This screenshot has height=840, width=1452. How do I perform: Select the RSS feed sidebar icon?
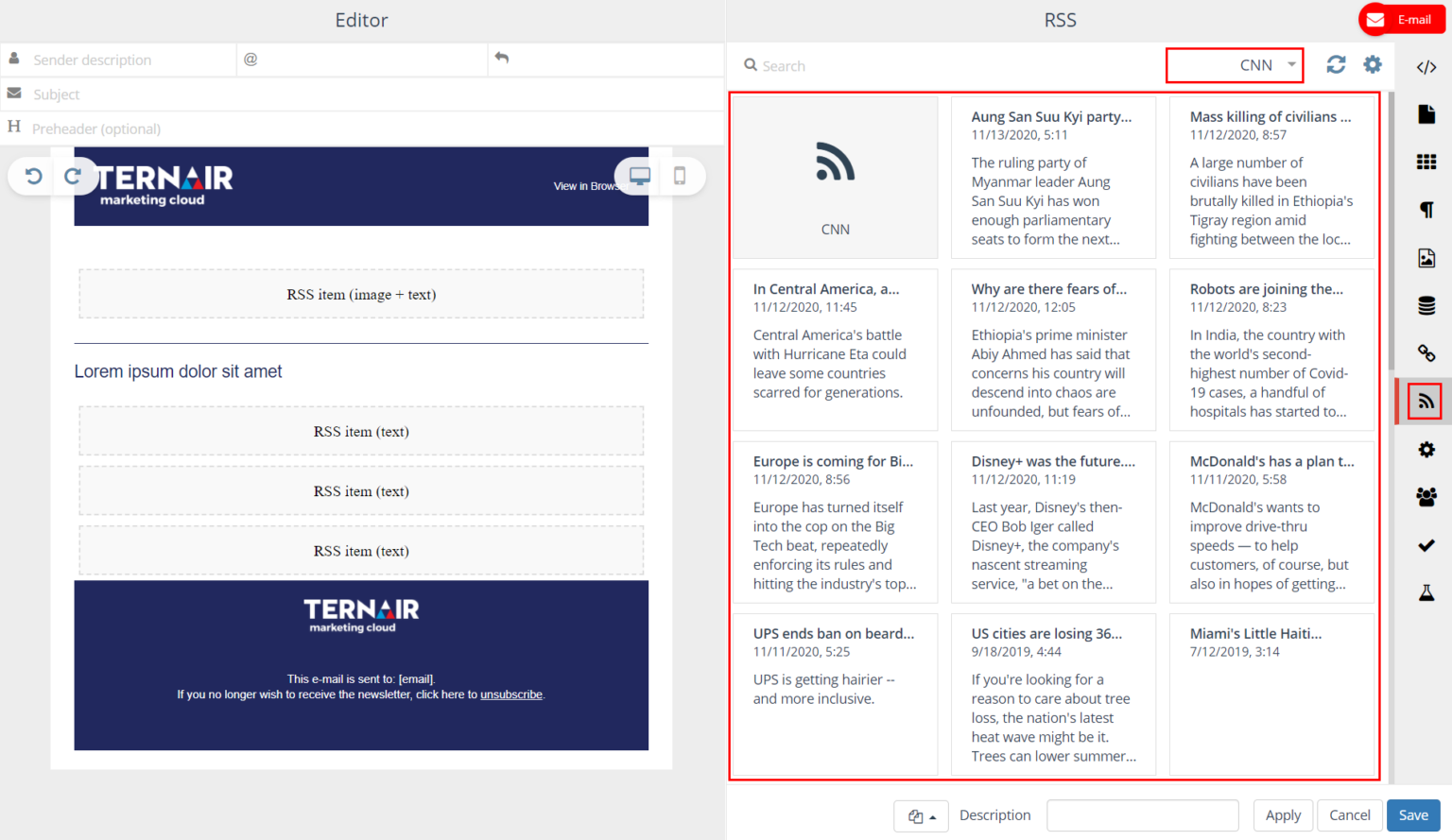[1426, 402]
